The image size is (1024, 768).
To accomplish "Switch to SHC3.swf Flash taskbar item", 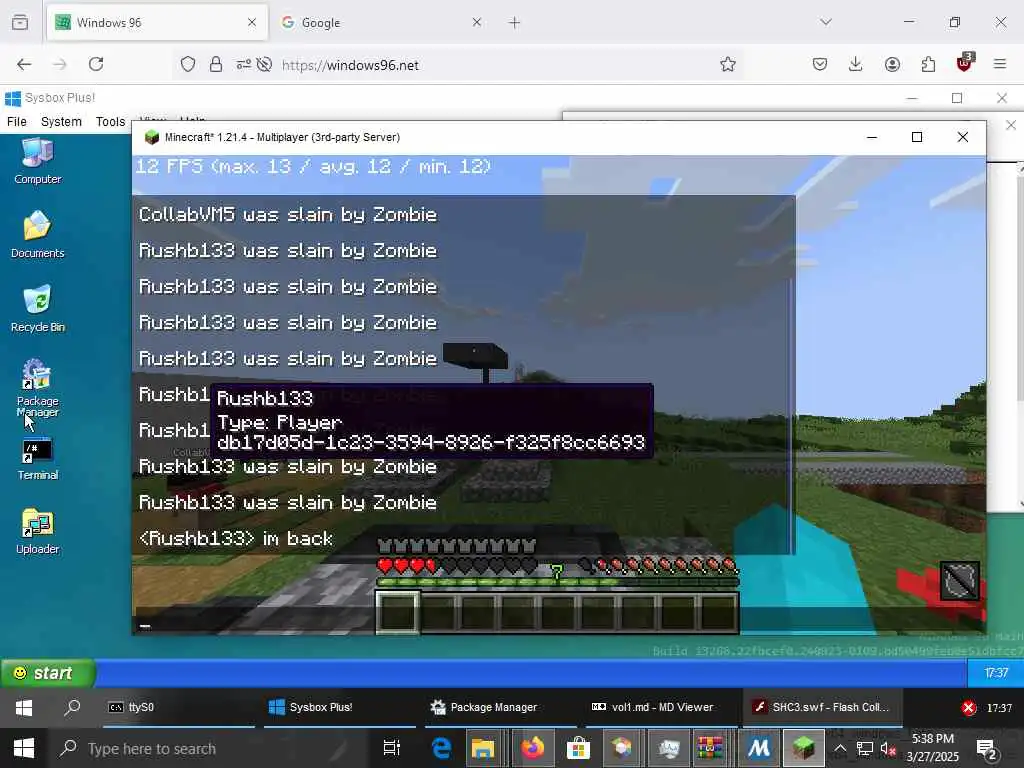I will (822, 707).
